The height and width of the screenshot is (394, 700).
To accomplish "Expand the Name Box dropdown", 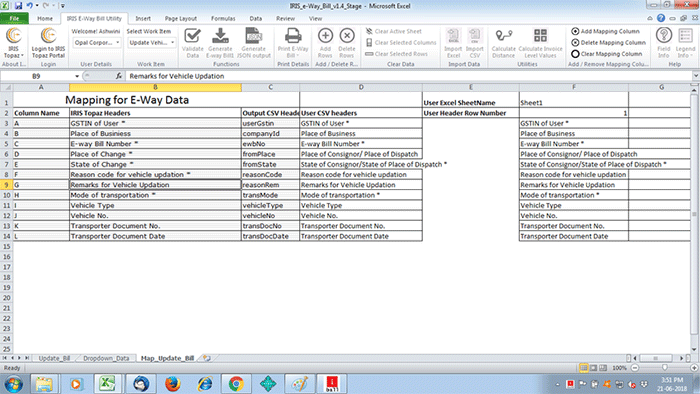I will coord(77,76).
